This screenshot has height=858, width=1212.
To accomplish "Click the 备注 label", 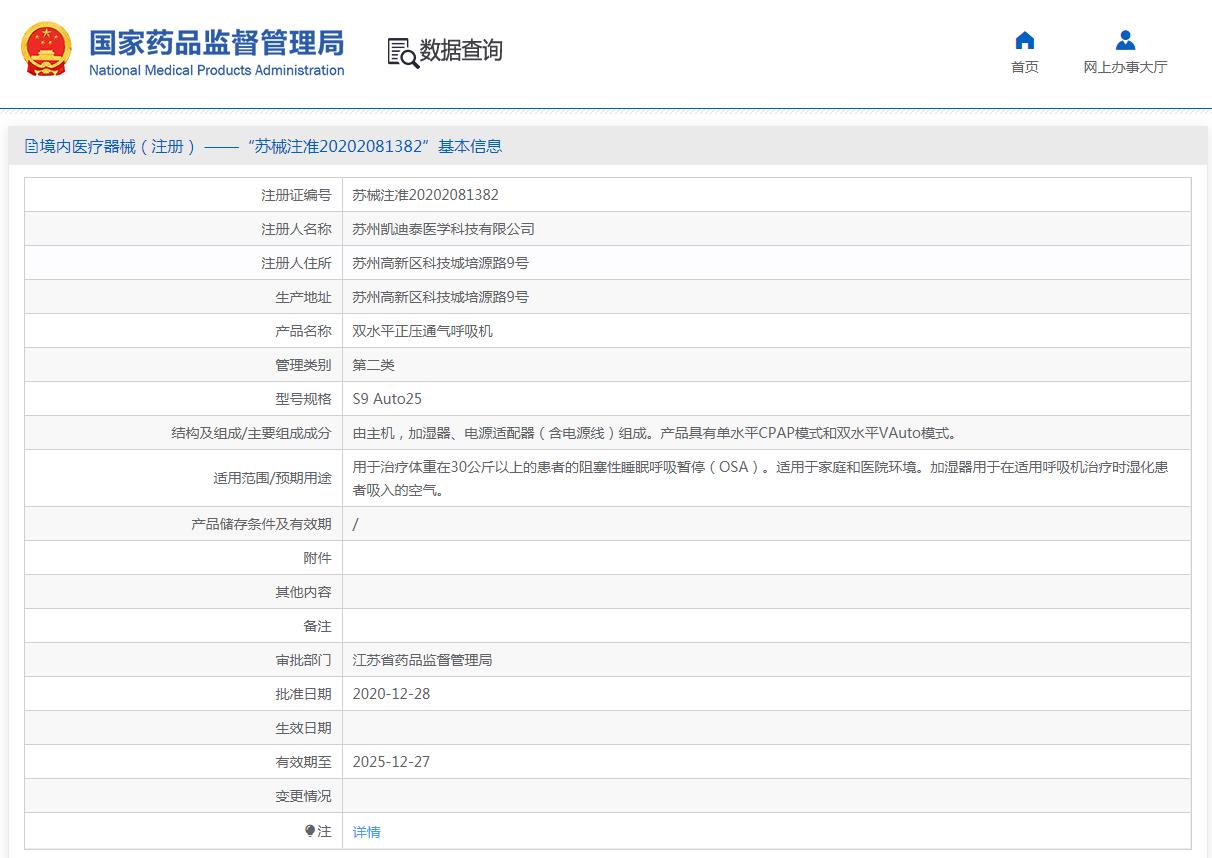I will [317, 626].
